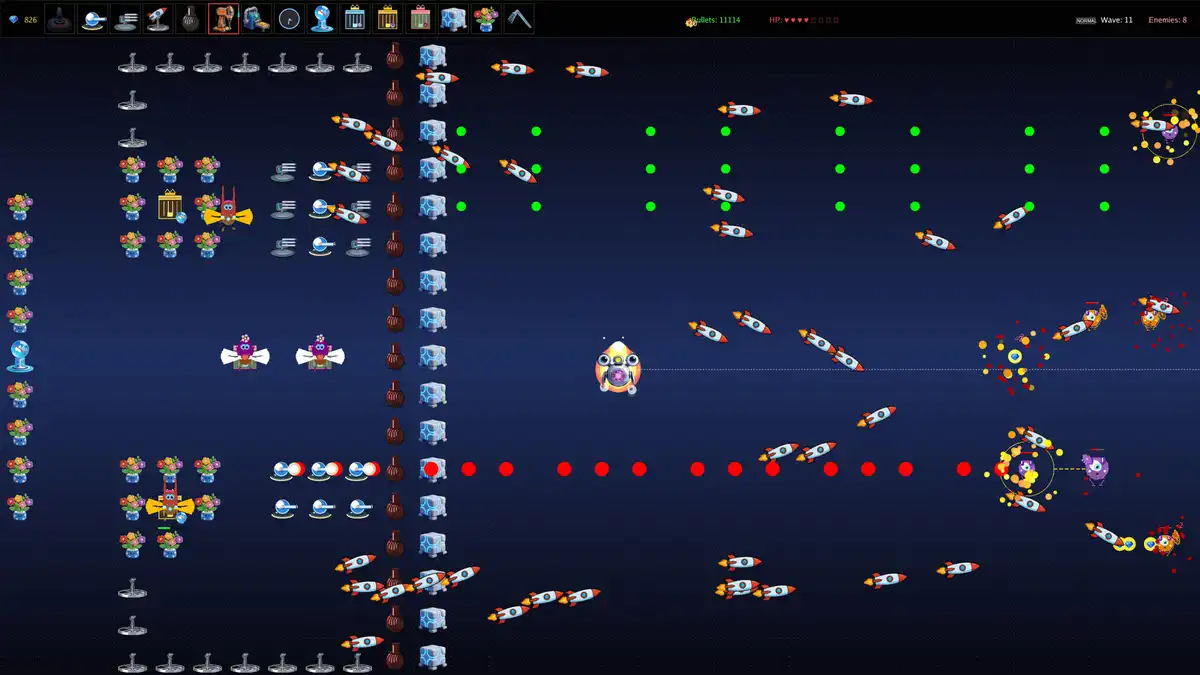Viewport: 1200px width, 675px height.
Task: Choose the dark bomb item in toolbar
Action: pyautogui.click(x=191, y=18)
